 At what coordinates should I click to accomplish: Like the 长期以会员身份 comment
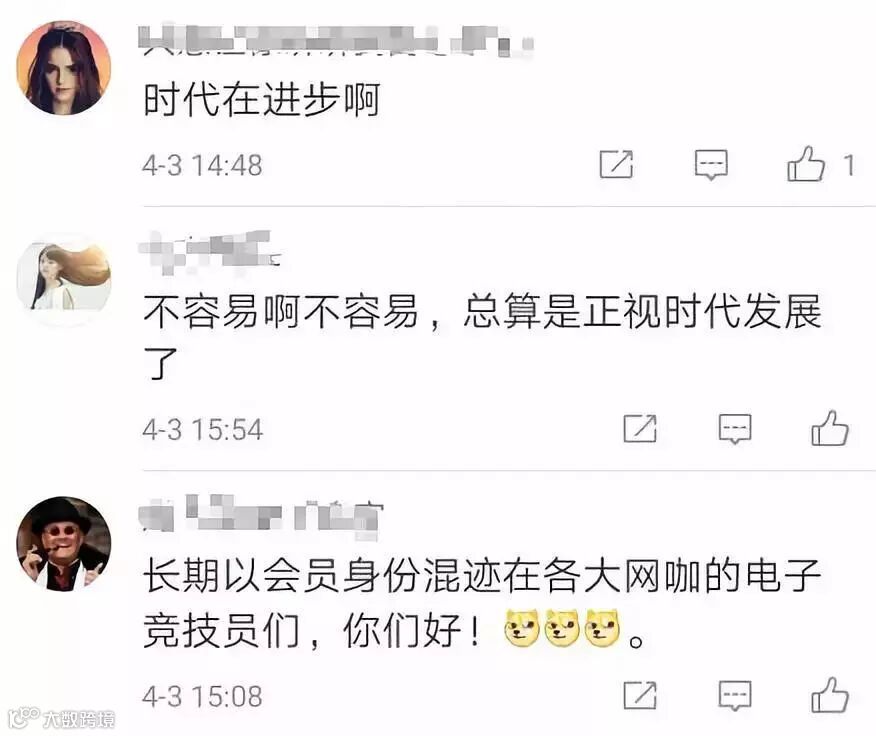830,695
